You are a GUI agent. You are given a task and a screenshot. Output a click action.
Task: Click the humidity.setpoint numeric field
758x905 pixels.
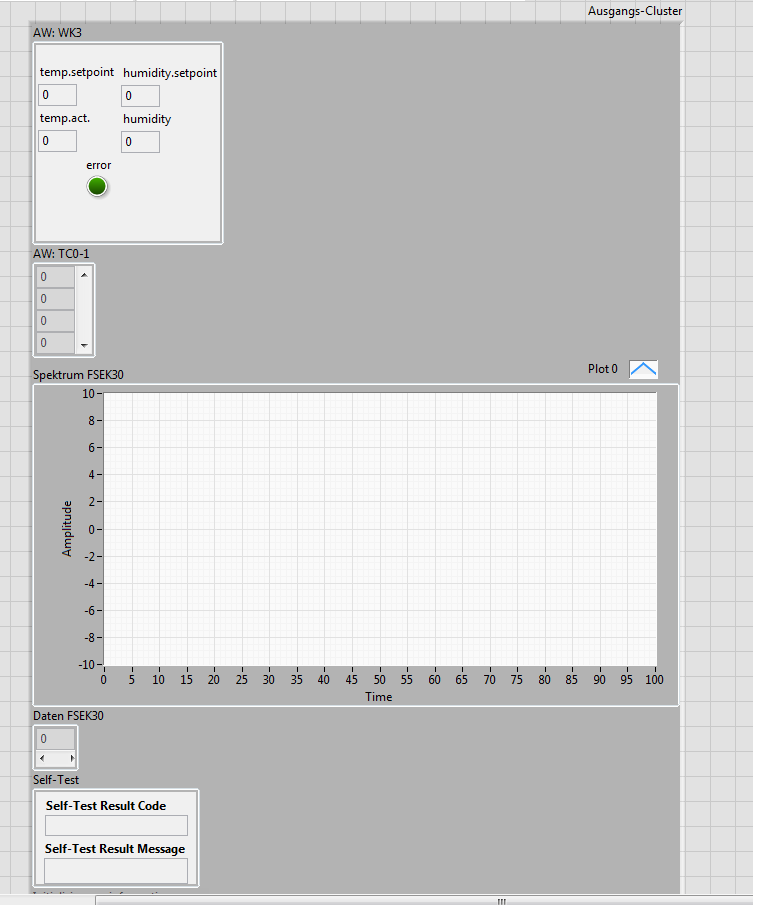140,96
